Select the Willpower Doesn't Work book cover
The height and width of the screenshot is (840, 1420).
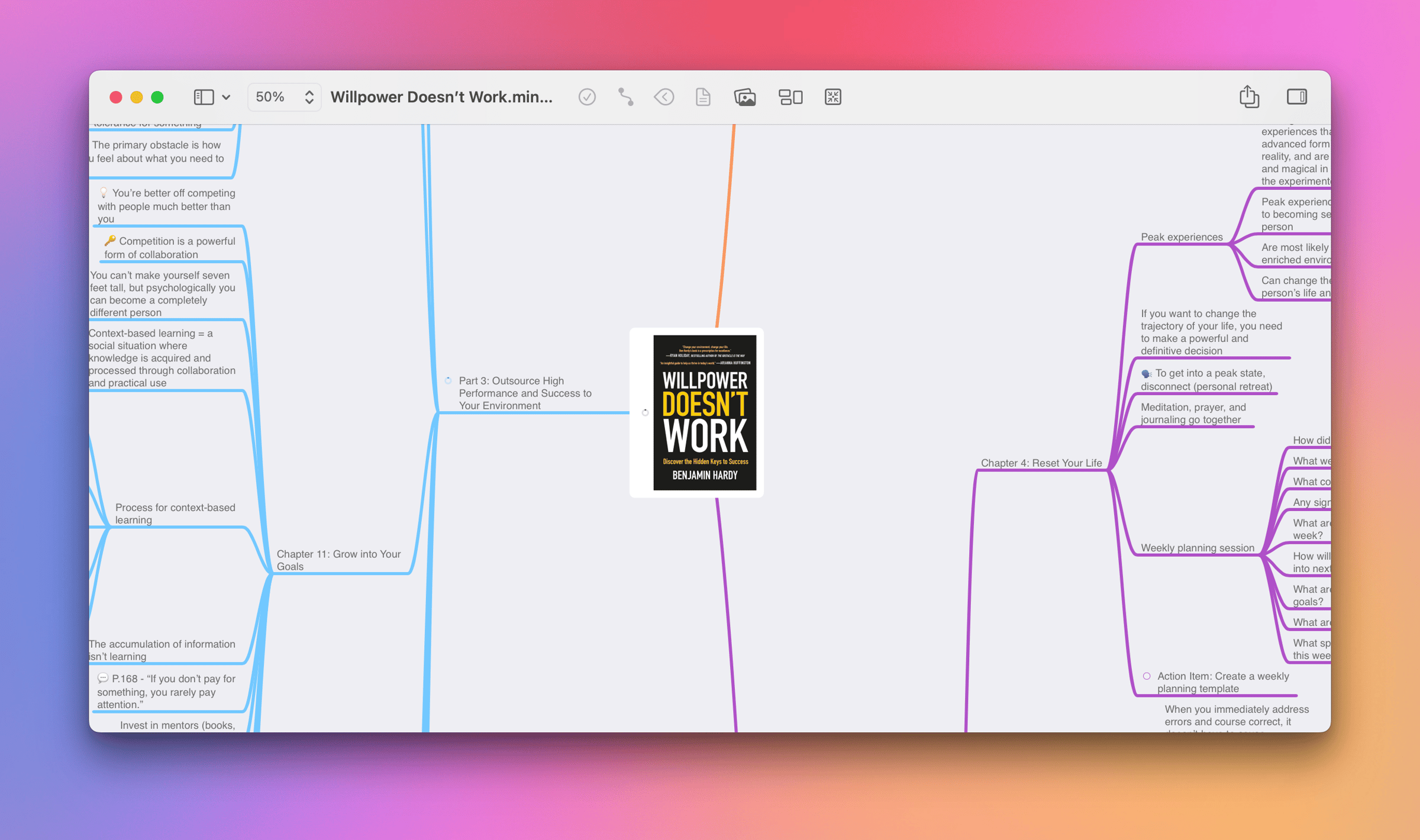pos(704,412)
